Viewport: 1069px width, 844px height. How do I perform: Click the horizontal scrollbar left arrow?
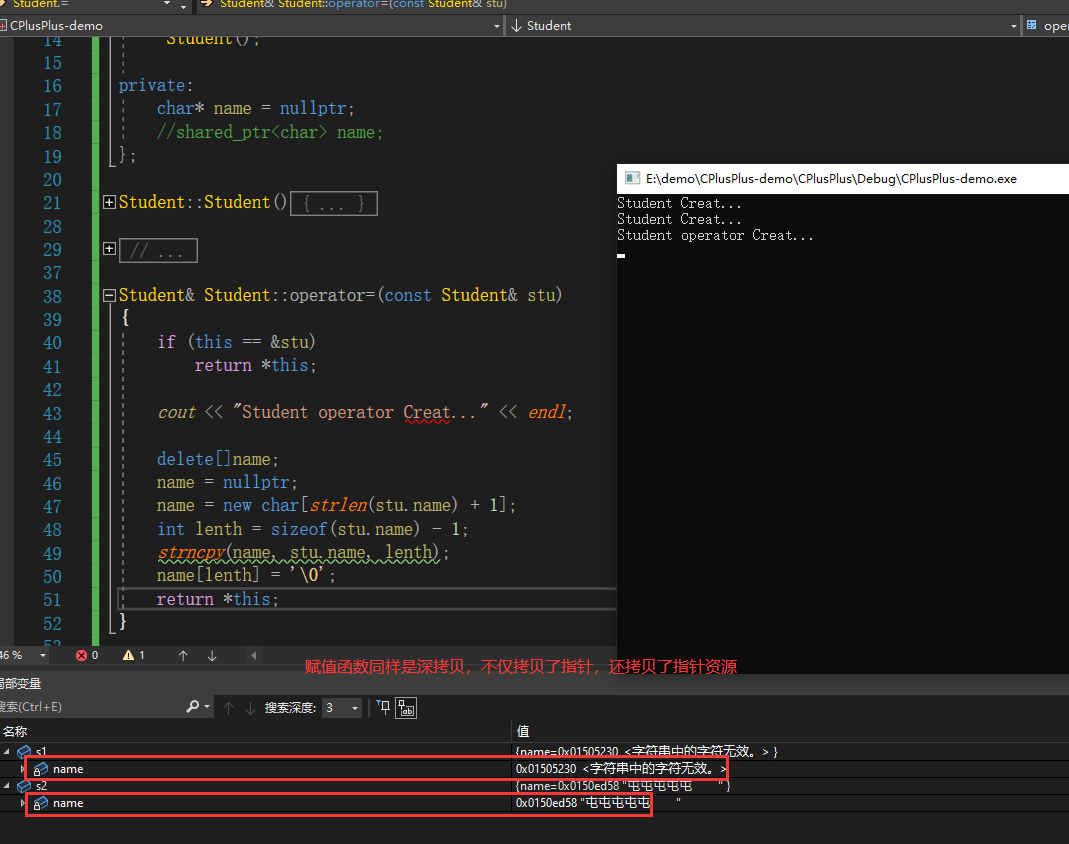pyautogui.click(x=254, y=655)
